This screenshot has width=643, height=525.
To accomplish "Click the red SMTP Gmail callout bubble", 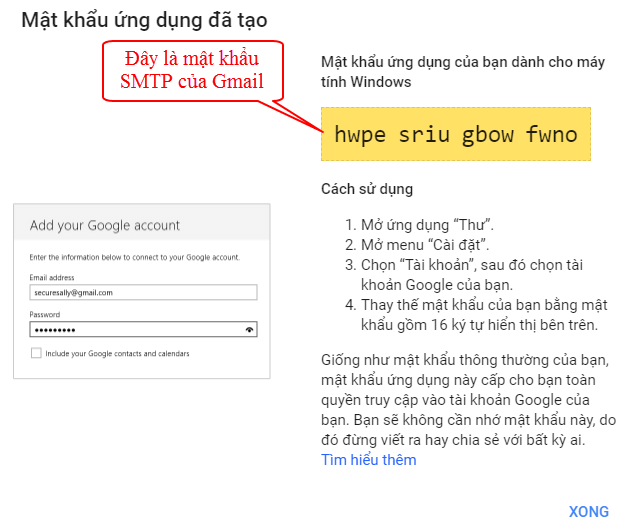I will tap(192, 70).
